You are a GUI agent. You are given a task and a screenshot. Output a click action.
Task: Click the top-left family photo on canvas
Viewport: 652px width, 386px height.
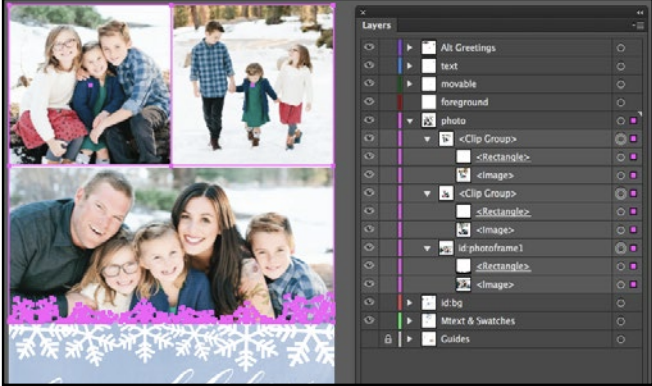(90, 85)
